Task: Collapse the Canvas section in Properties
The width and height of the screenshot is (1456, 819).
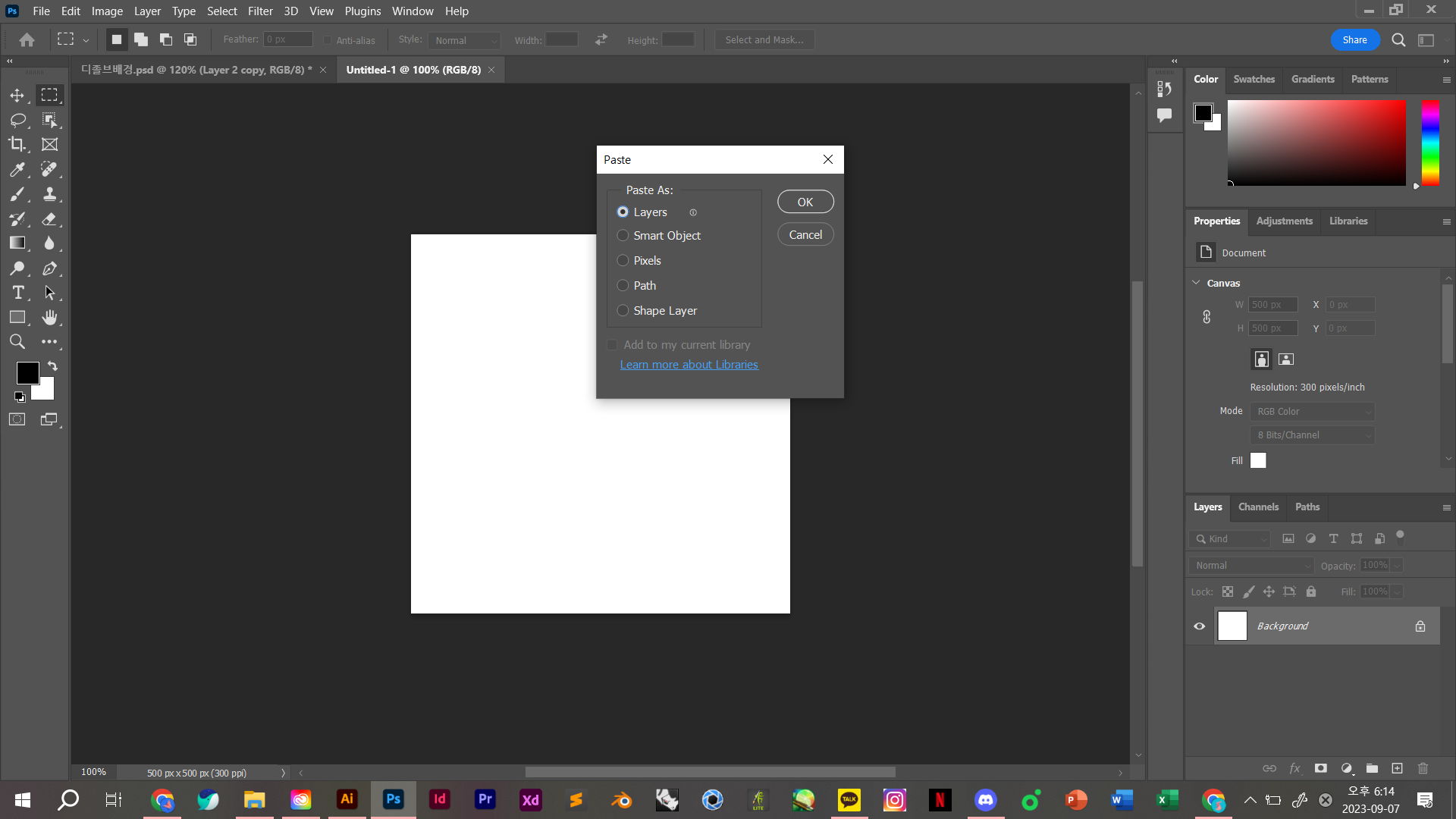Action: click(x=1196, y=282)
